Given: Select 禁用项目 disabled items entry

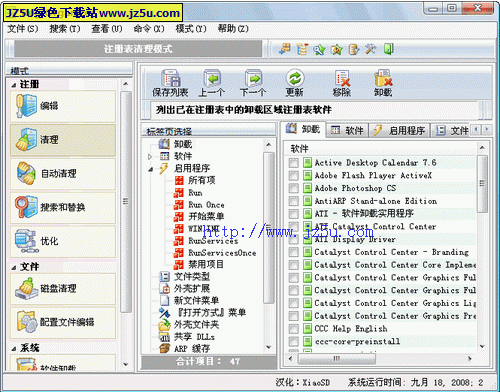Looking at the screenshot, I should 206,265.
